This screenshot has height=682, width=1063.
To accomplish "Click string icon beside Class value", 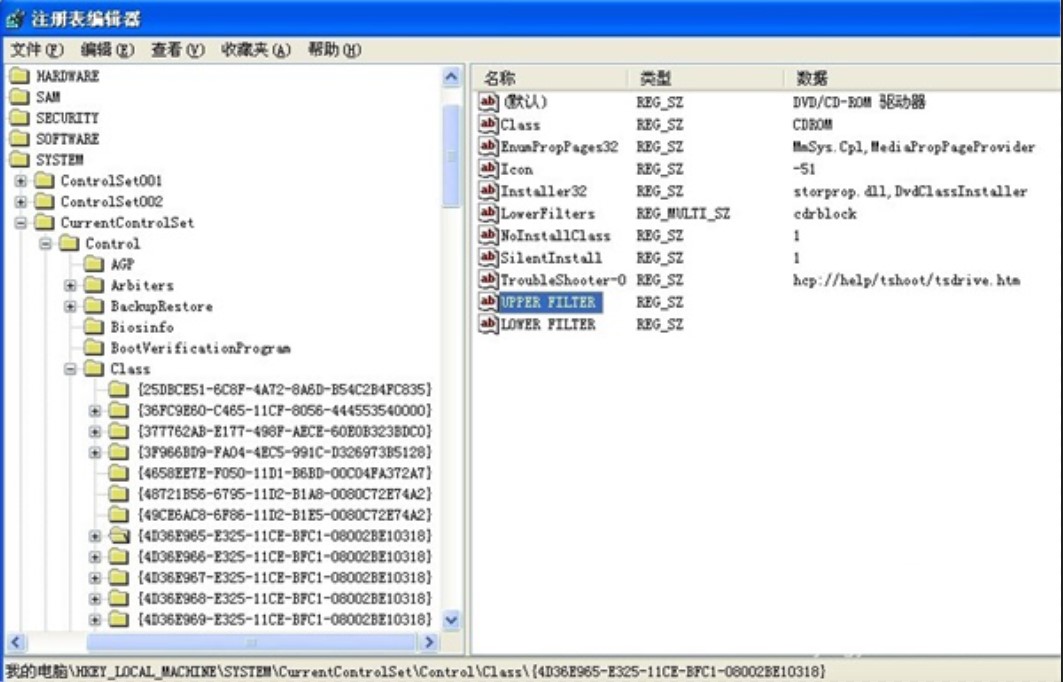I will pyautogui.click(x=488, y=124).
